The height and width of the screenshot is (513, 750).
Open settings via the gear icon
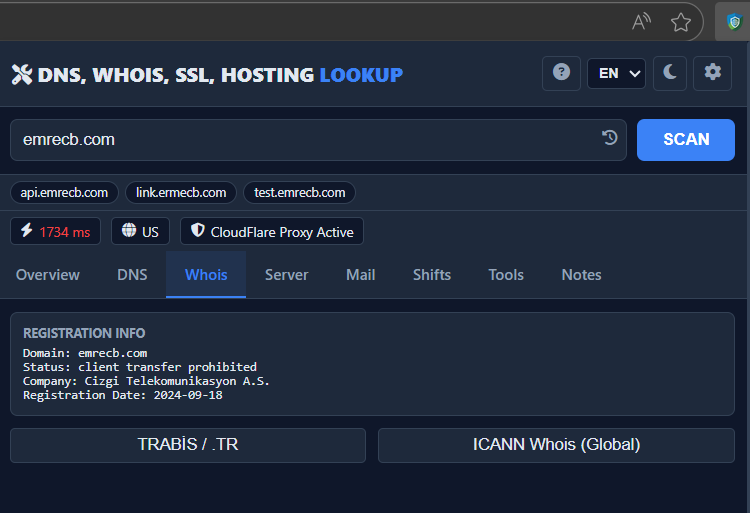(x=712, y=73)
